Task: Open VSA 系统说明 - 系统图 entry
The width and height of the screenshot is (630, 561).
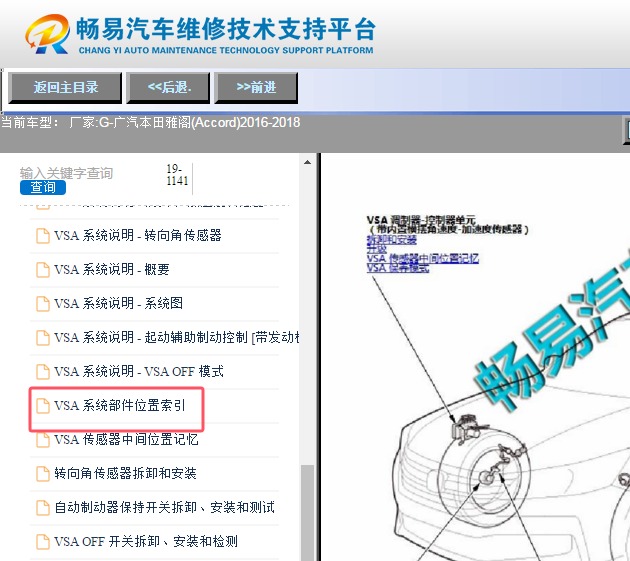Action: point(119,303)
